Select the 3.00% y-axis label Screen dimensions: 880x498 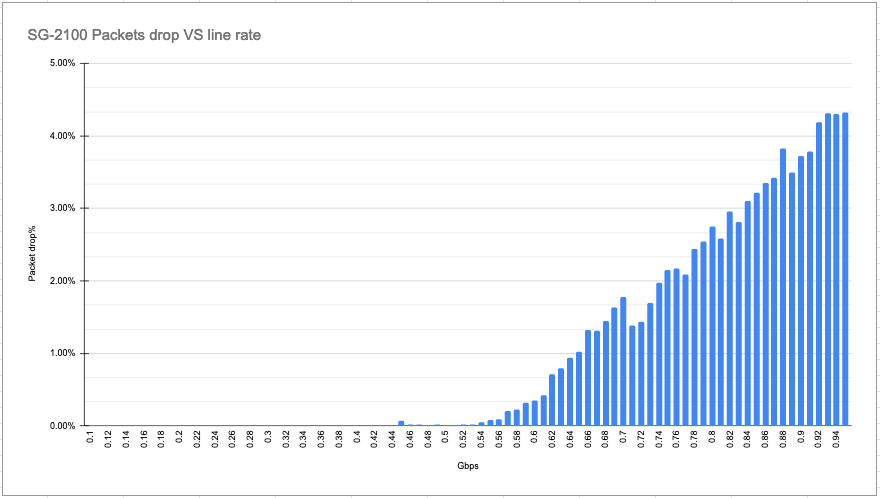point(62,208)
